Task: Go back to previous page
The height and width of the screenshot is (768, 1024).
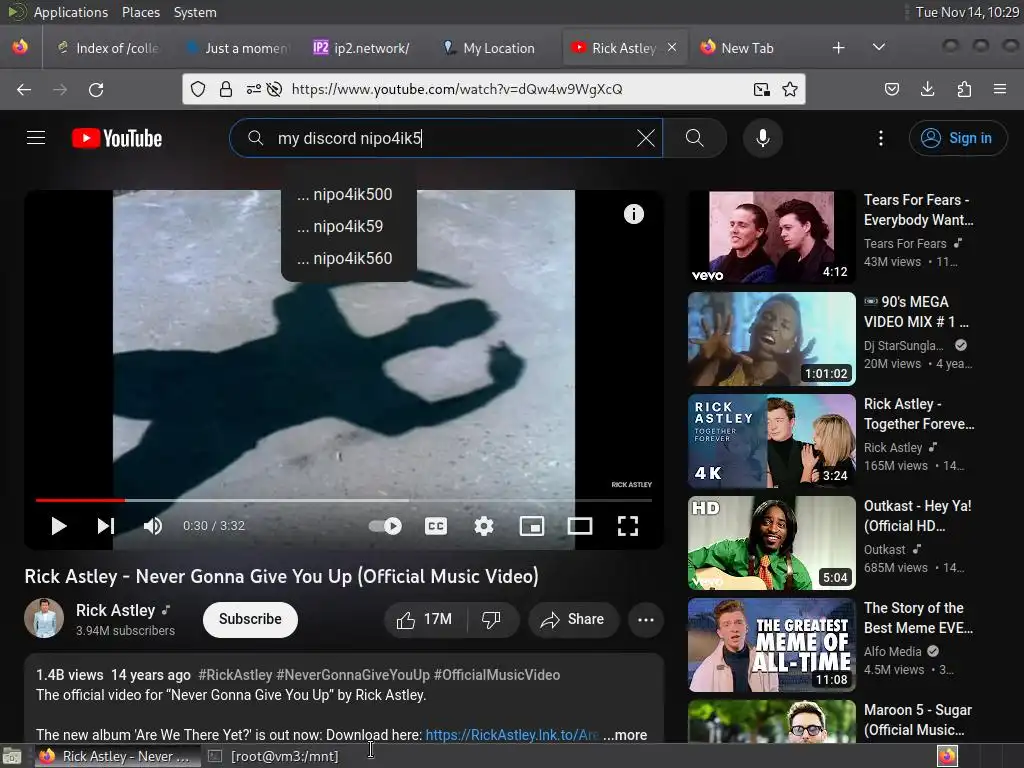Action: tap(24, 89)
